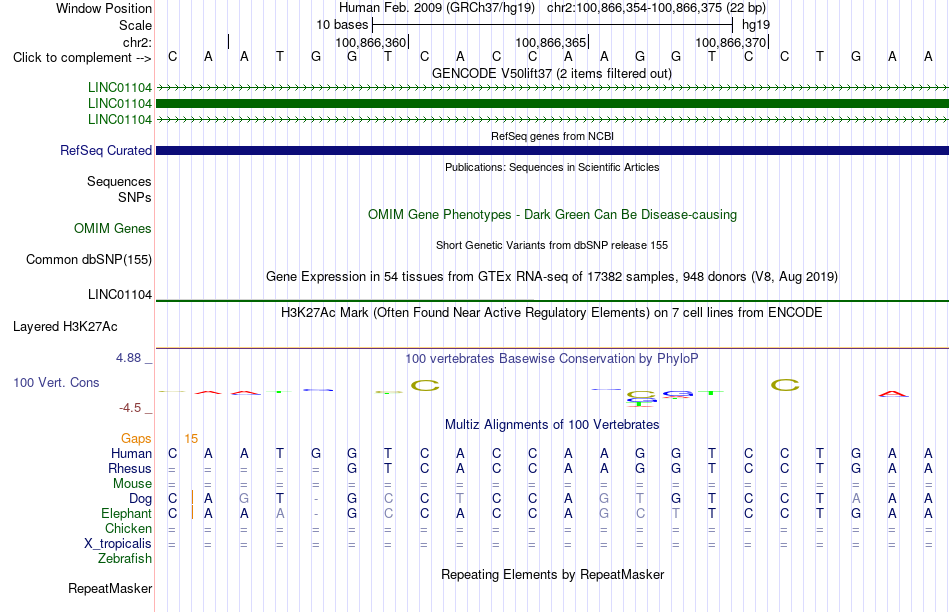Screen dimensions: 950x612
Task: Click the 100 Vert. Cons label
Action: pos(56,382)
